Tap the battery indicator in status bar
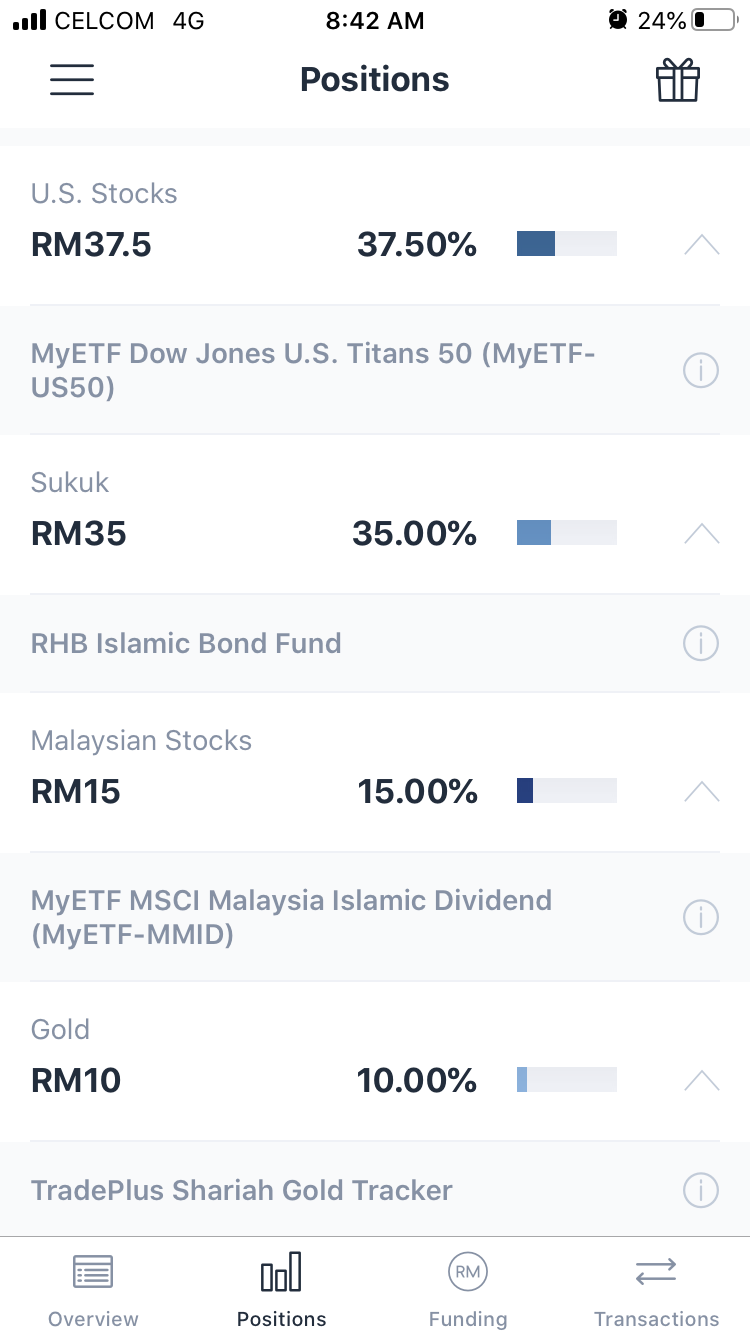Viewport: 750px width, 1334px height. point(712,20)
